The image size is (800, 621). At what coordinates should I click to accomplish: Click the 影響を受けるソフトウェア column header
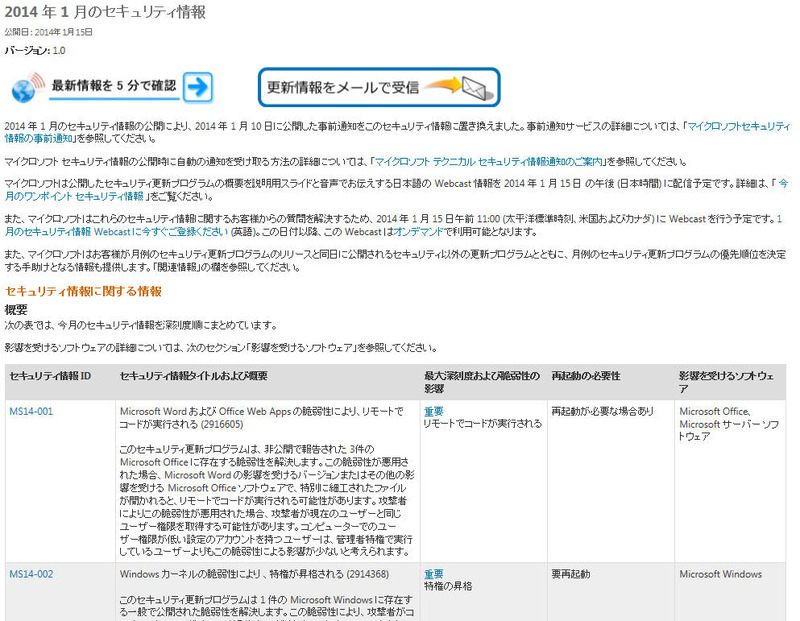coord(712,377)
